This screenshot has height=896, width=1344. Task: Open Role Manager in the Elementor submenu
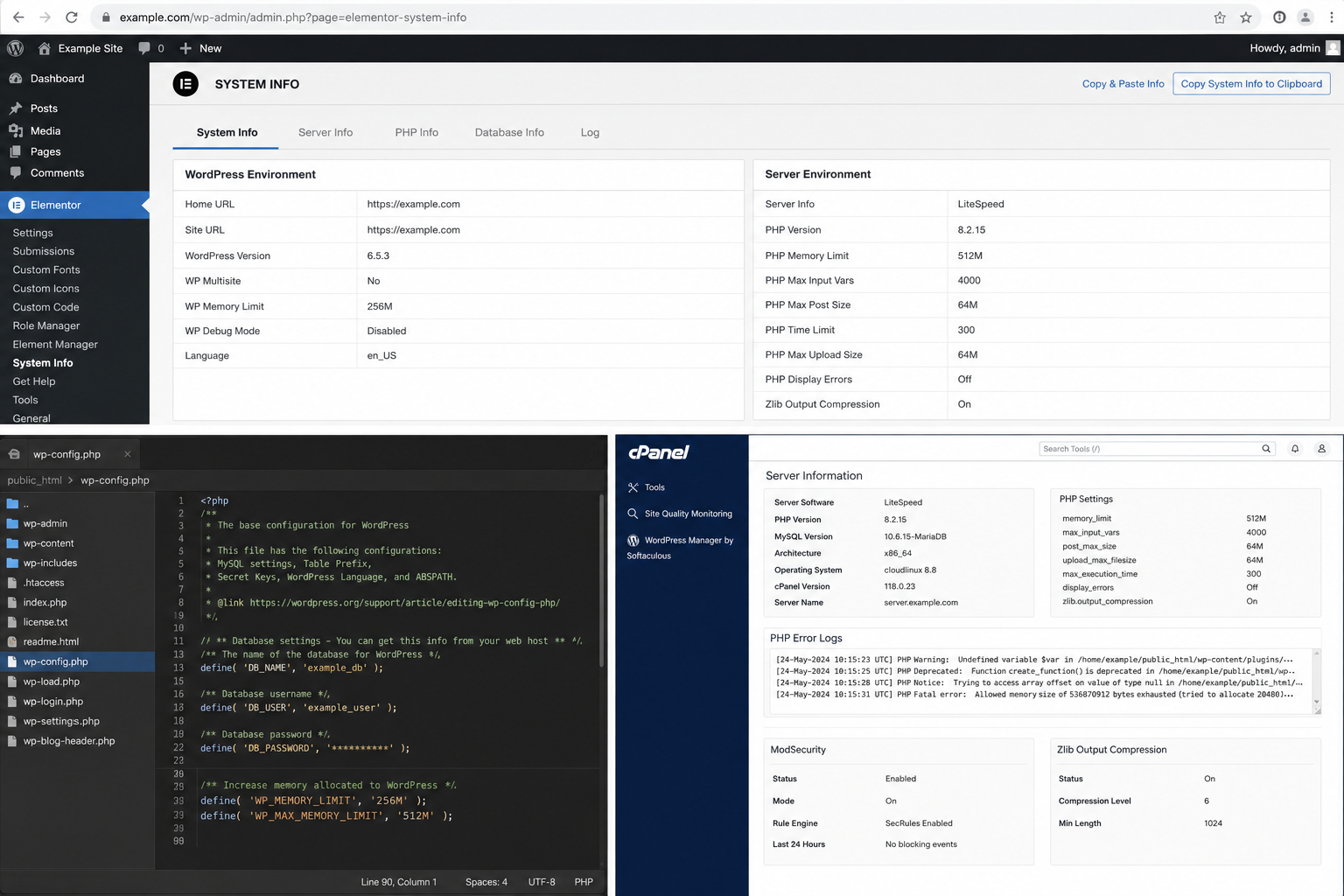click(x=46, y=325)
